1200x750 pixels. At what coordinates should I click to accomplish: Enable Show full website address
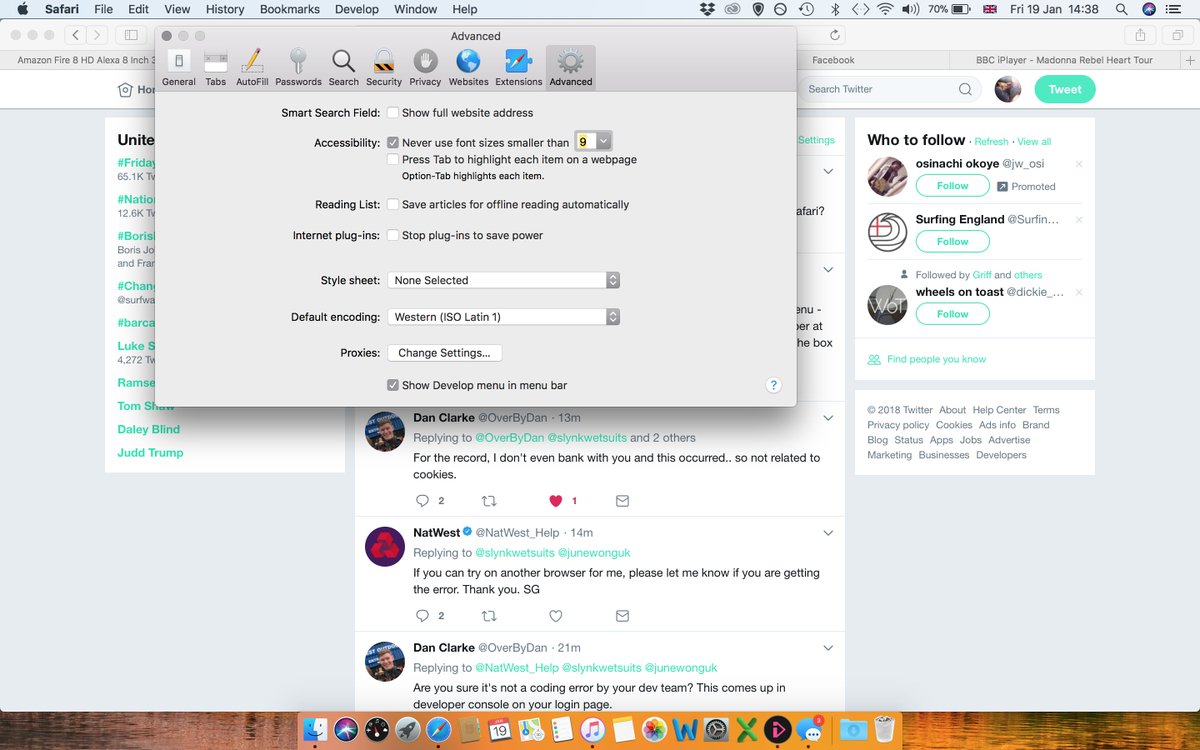[x=393, y=113]
